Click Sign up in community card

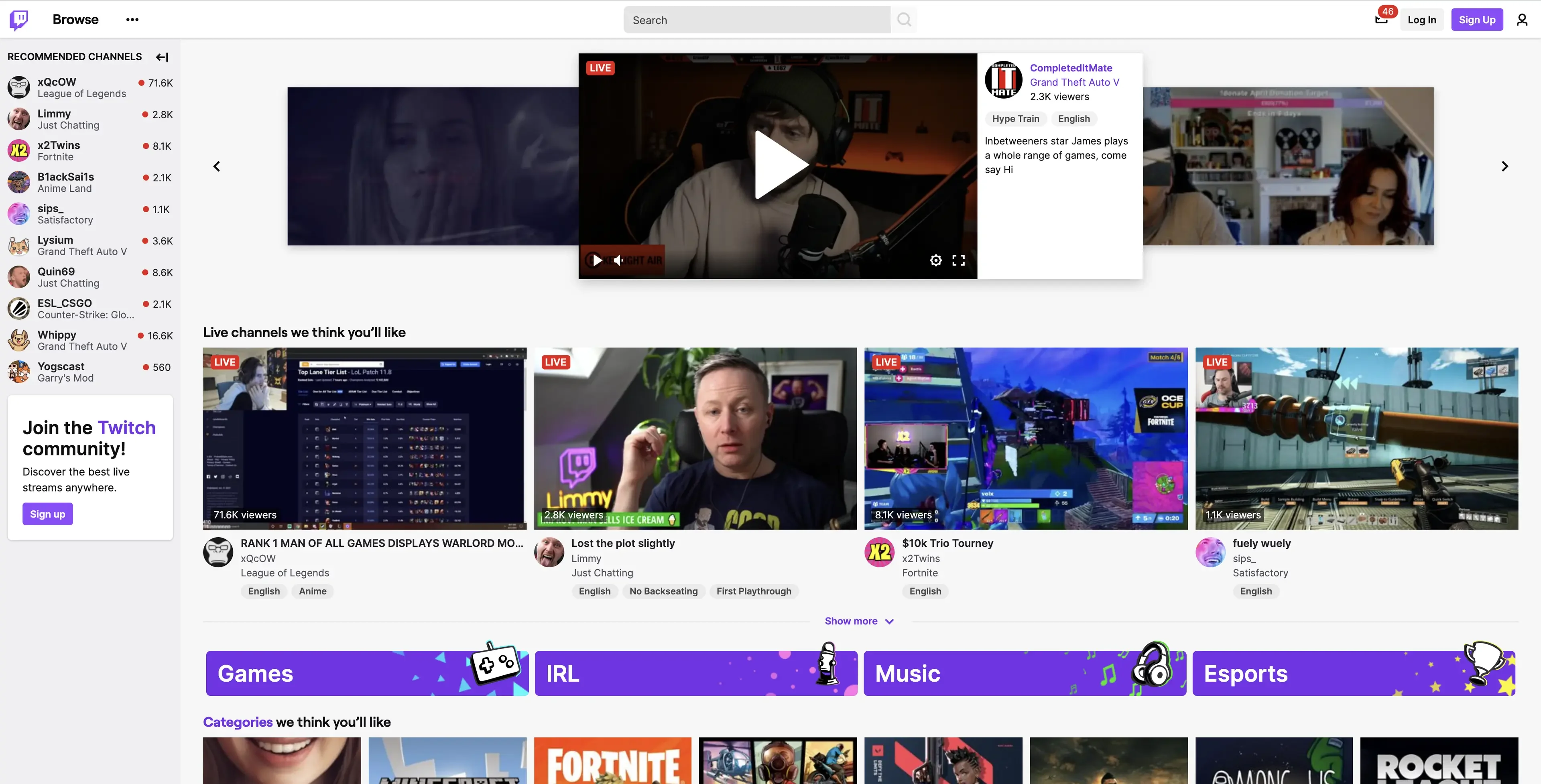pyautogui.click(x=47, y=514)
